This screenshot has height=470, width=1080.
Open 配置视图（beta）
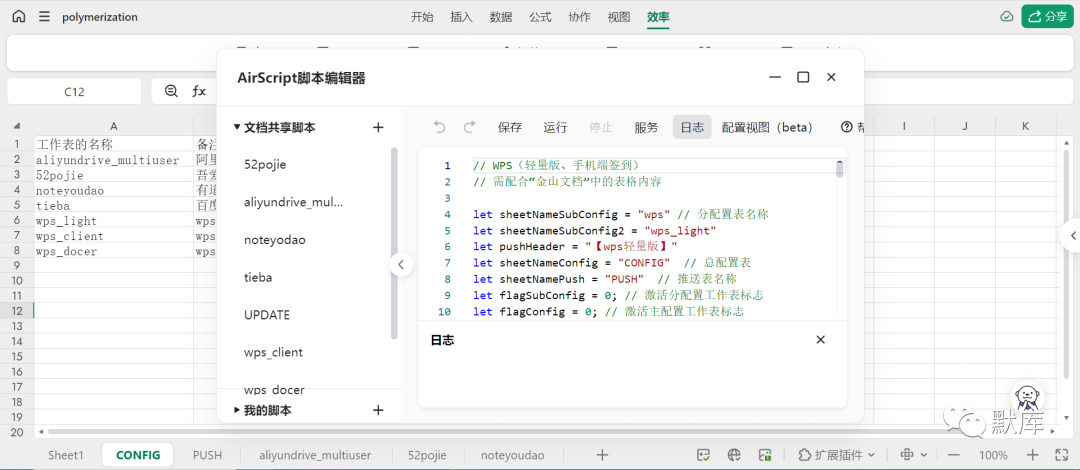(767, 127)
